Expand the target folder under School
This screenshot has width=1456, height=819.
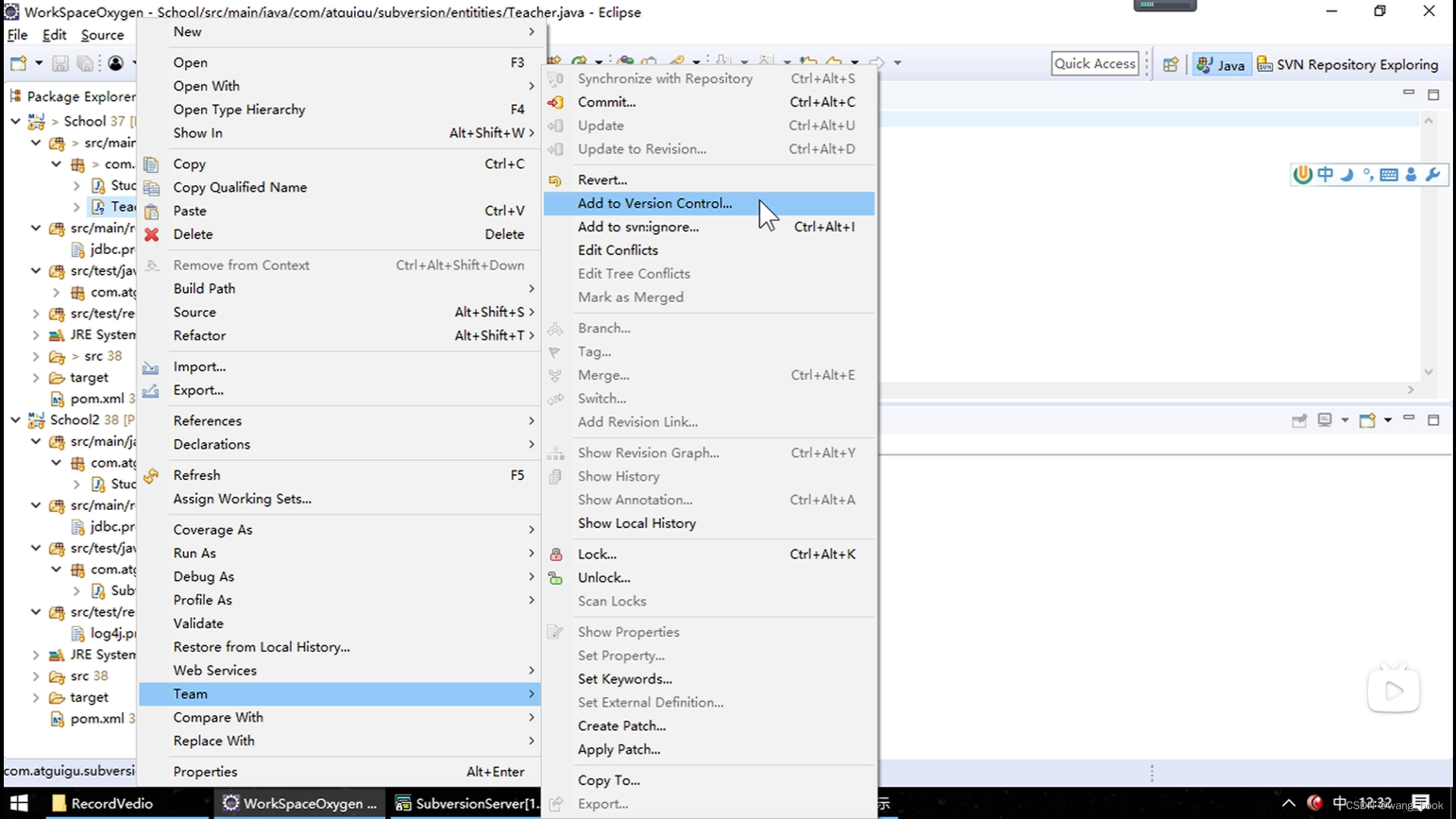(x=36, y=378)
